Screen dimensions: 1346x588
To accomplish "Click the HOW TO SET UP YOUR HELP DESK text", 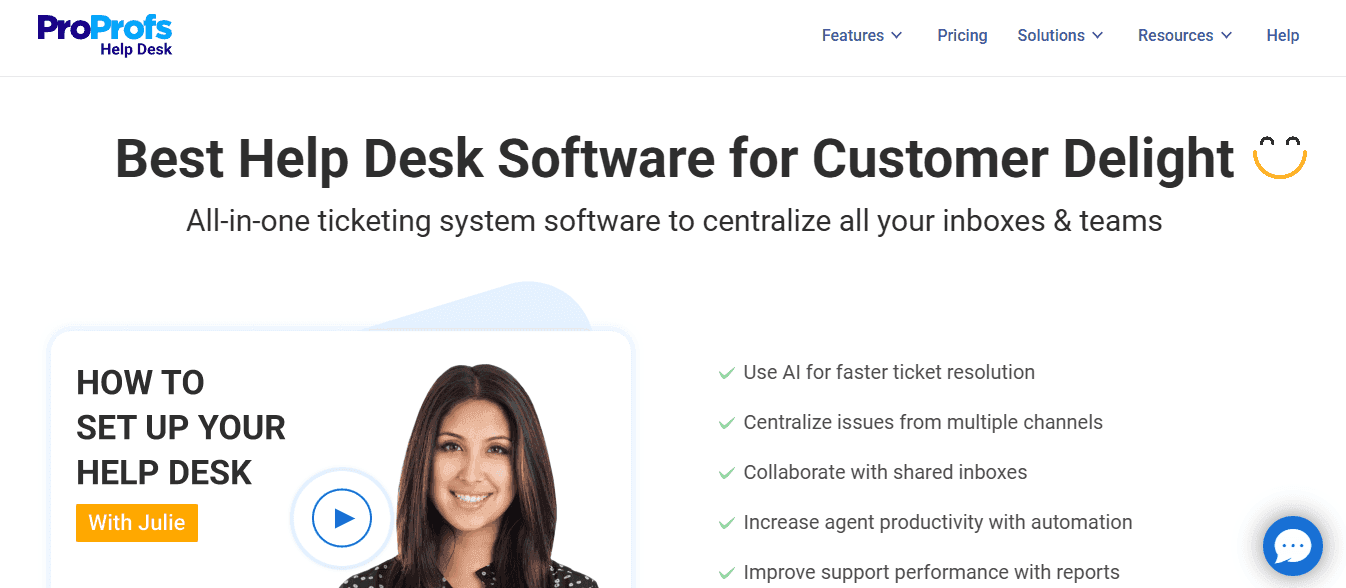I will pos(180,427).
